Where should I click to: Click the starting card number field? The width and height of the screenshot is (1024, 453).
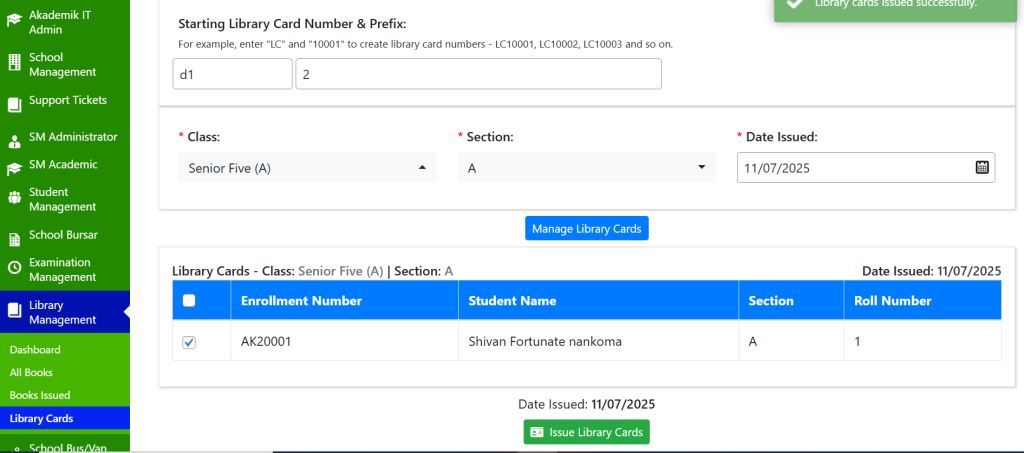[478, 74]
